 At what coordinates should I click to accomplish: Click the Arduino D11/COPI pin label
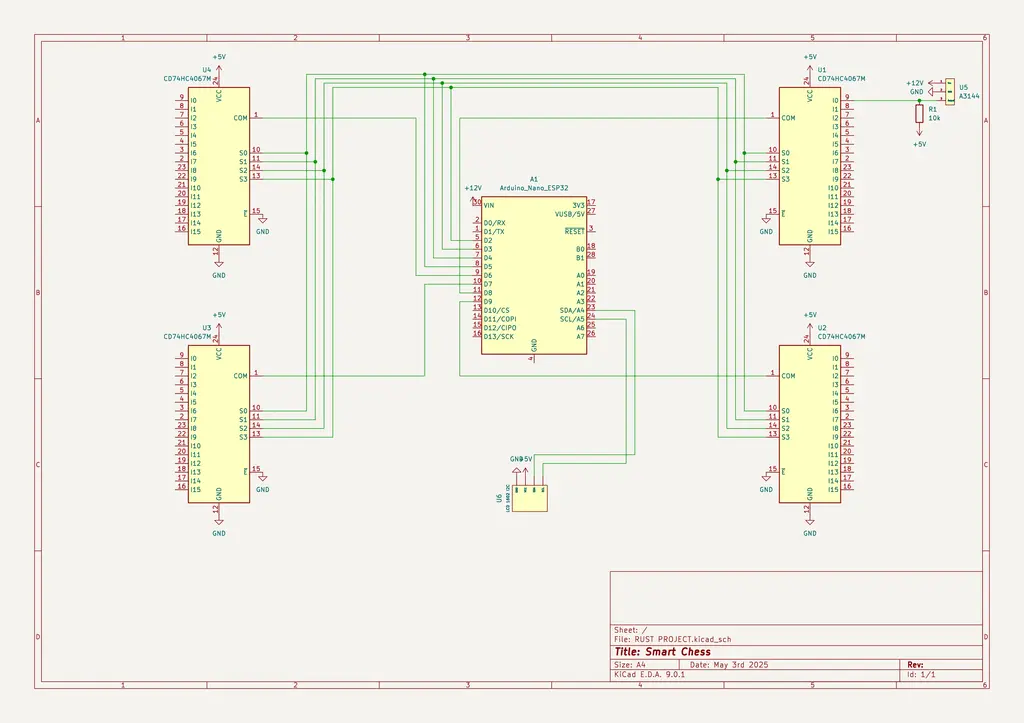point(500,319)
